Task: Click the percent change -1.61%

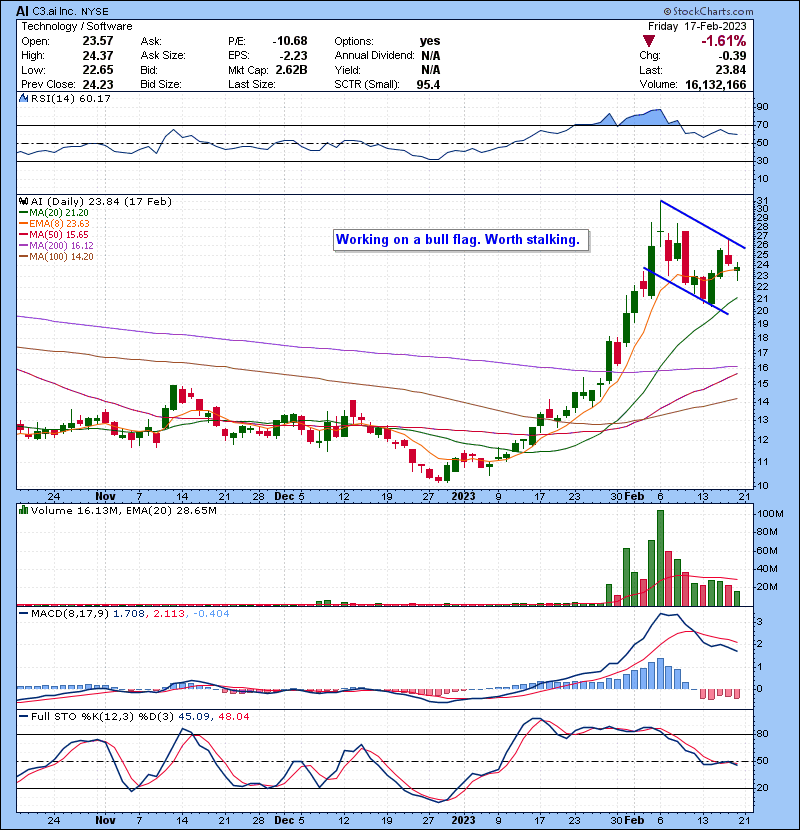Action: (723, 41)
